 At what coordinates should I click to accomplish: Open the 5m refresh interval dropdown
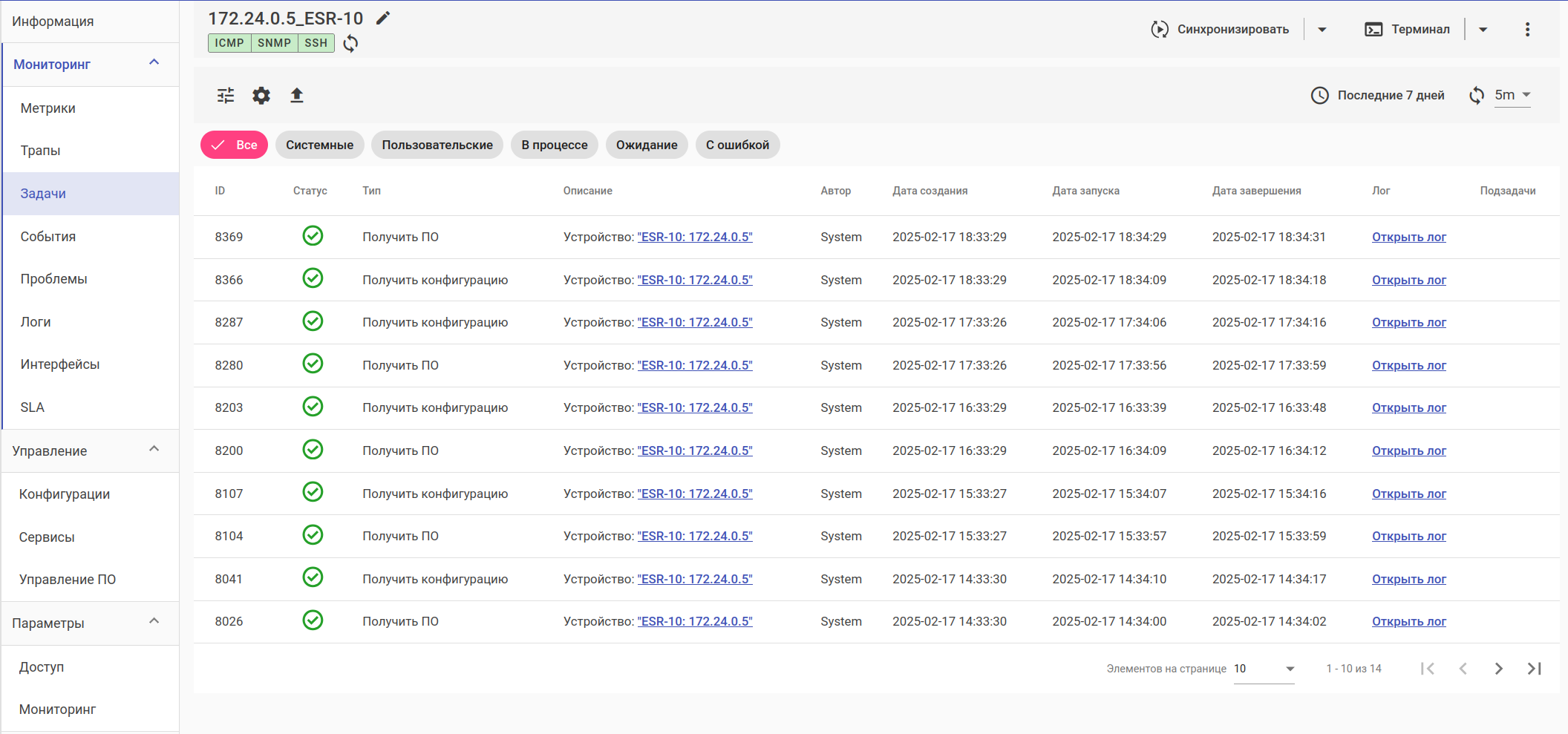(x=1513, y=95)
